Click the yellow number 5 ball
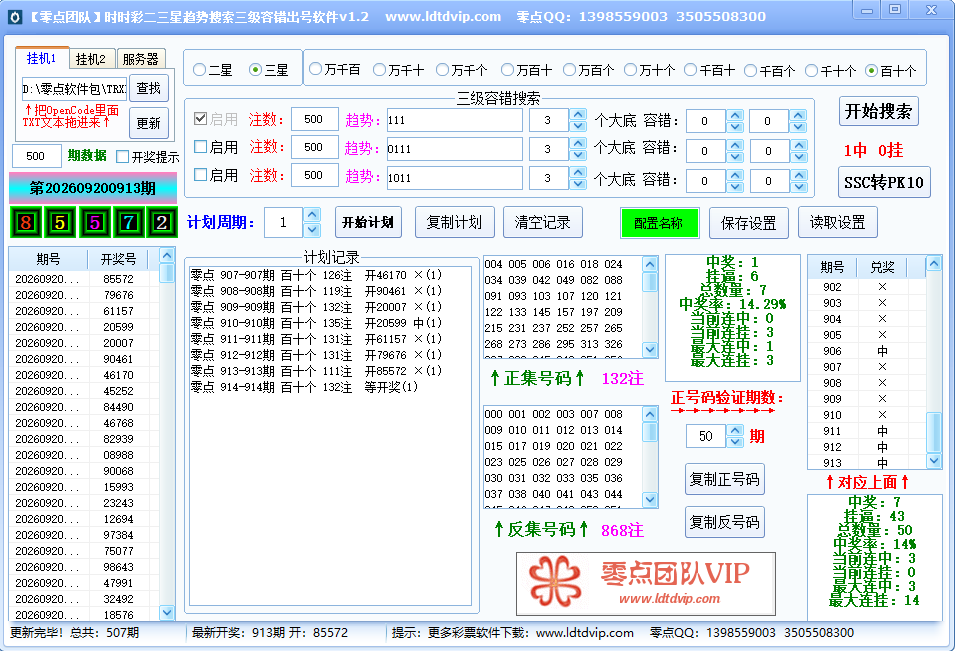This screenshot has width=955, height=651. point(60,222)
